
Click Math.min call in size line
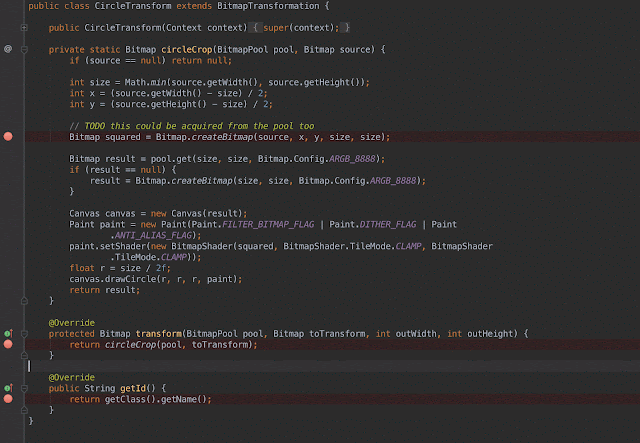146,82
